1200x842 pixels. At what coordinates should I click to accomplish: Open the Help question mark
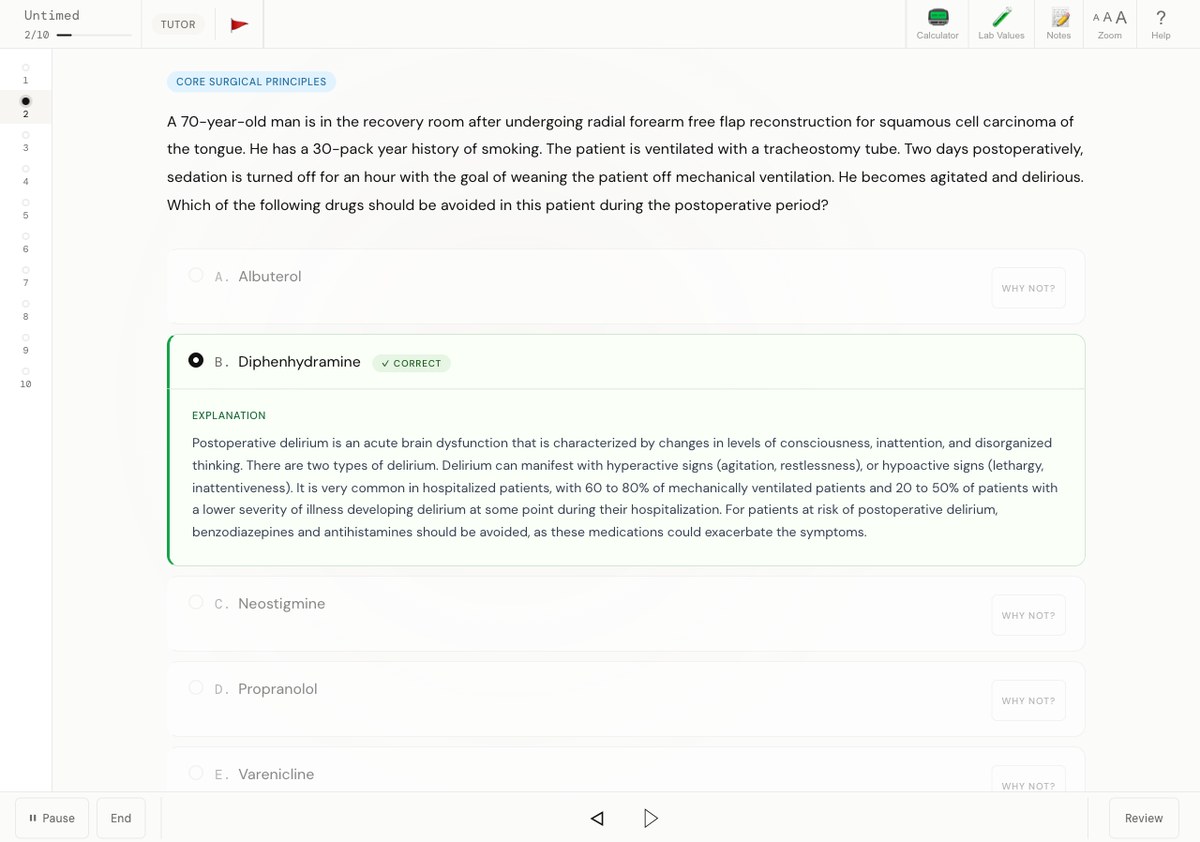1160,24
